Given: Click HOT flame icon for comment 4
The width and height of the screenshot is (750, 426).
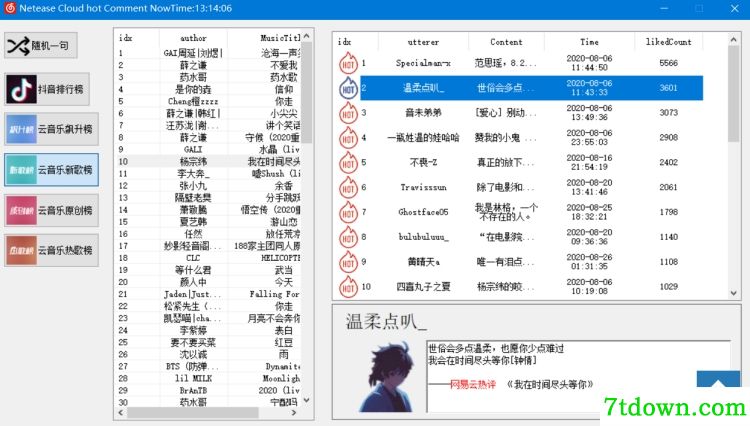Looking at the screenshot, I should pos(348,137).
